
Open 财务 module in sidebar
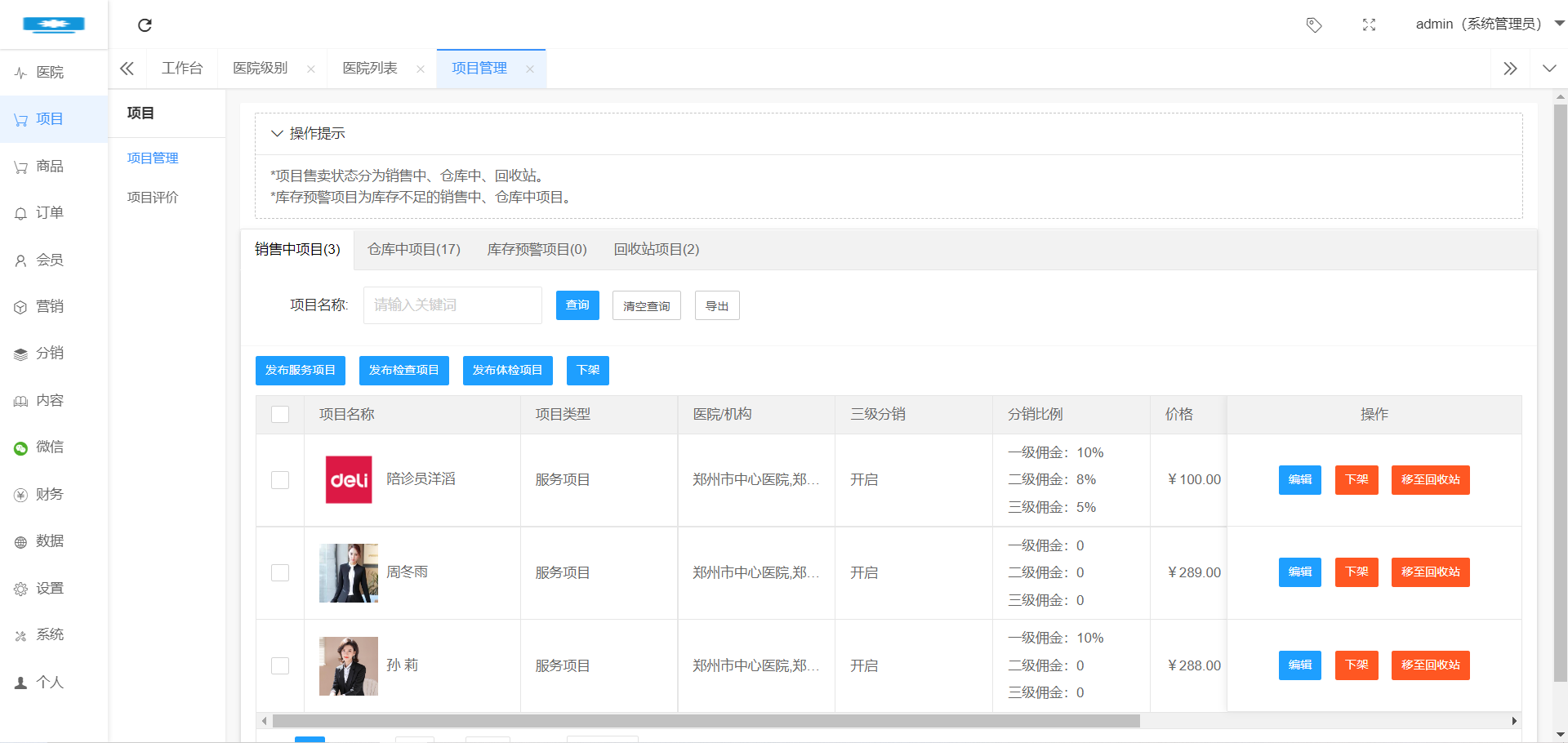point(54,495)
